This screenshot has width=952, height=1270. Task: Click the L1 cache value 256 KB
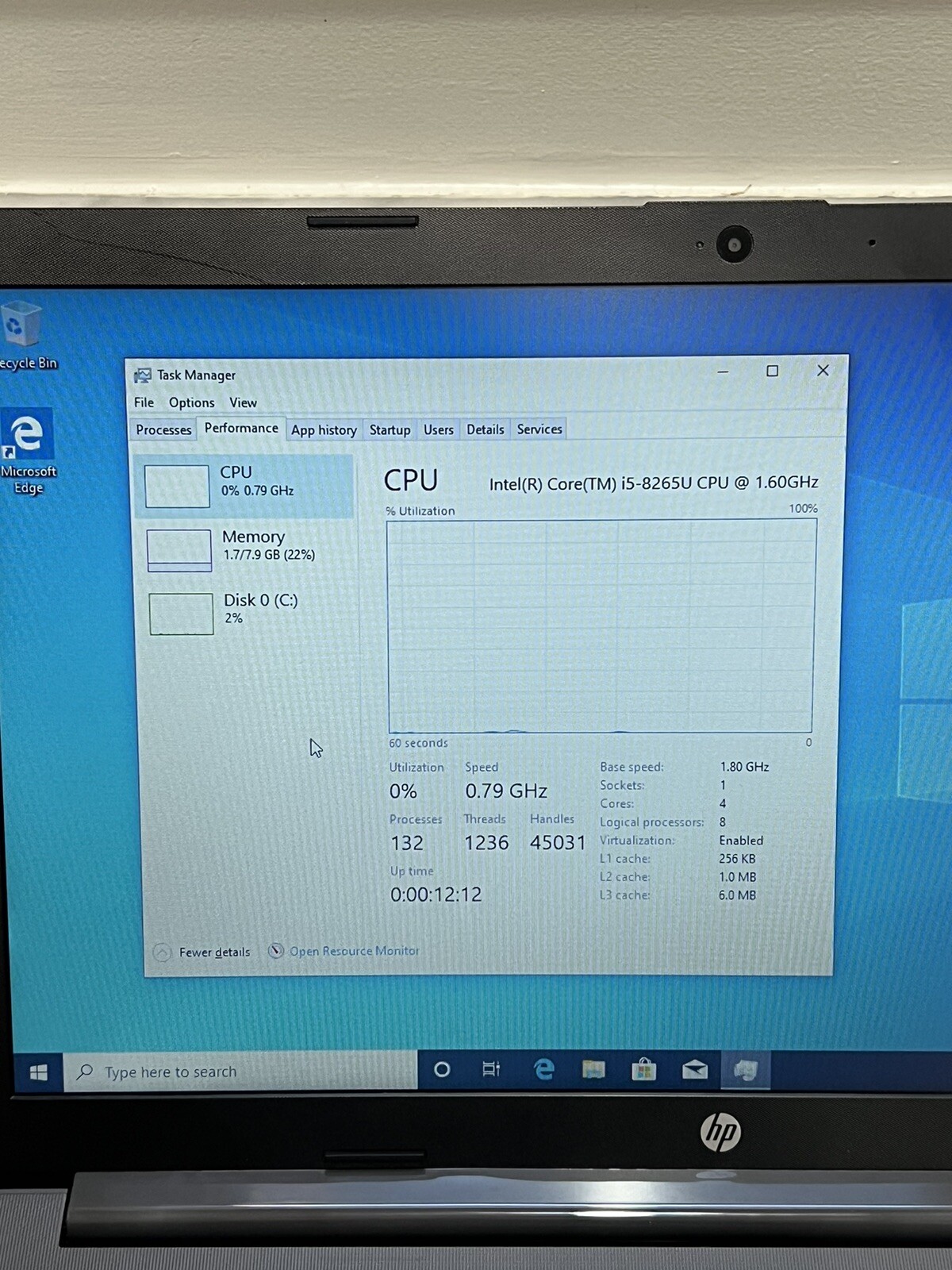click(x=737, y=859)
